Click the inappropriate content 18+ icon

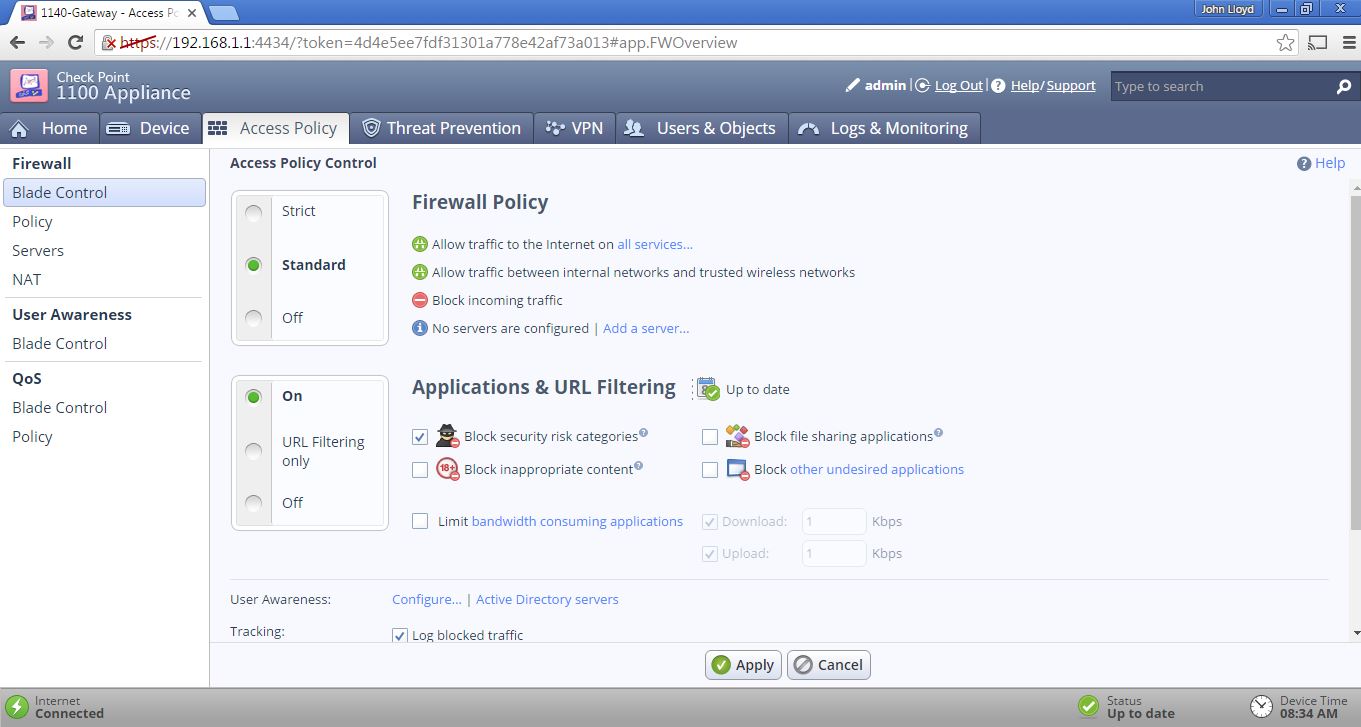pos(447,469)
